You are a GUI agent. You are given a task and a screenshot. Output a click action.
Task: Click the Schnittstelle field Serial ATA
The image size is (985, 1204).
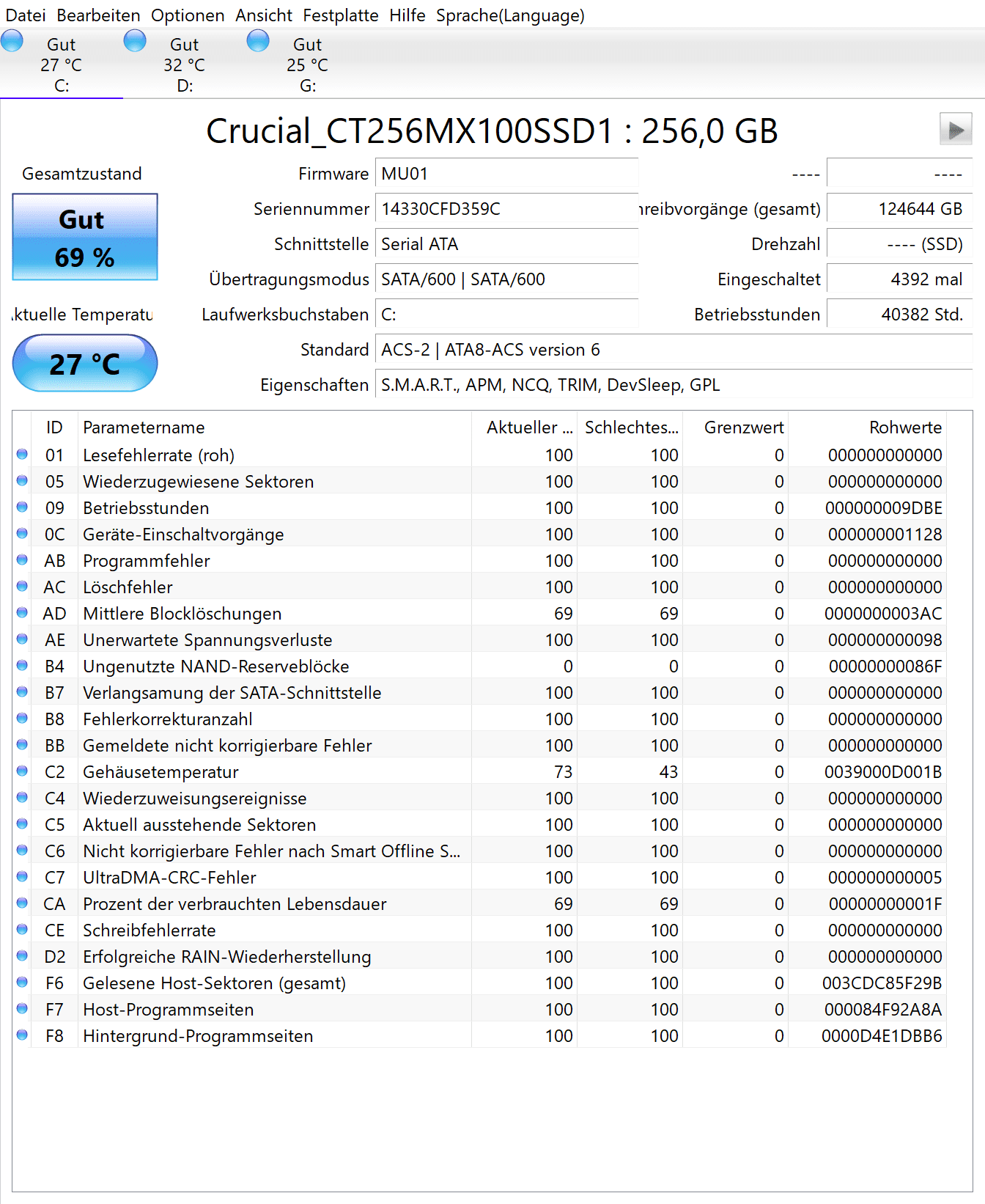click(x=506, y=244)
